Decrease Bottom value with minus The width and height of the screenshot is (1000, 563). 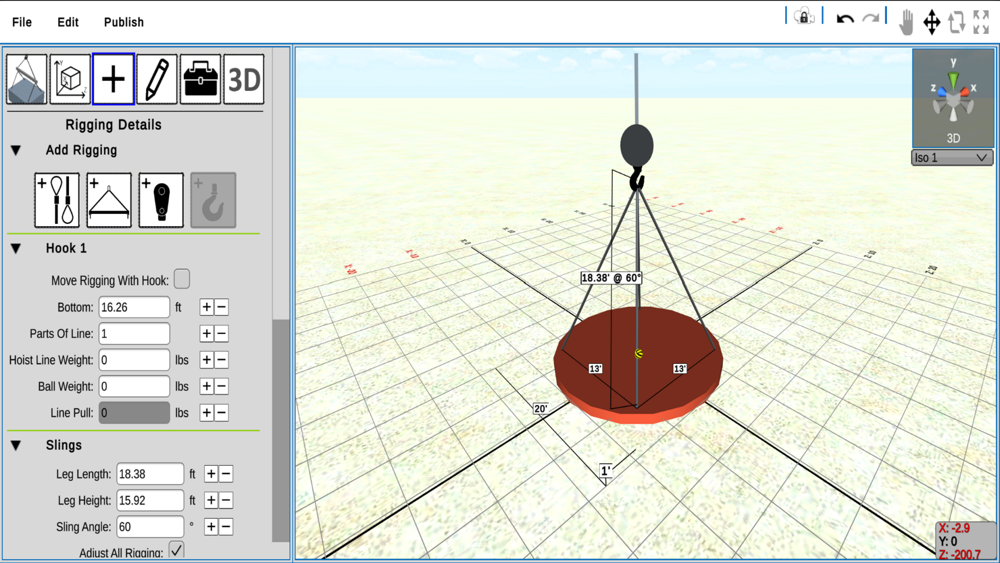221,307
